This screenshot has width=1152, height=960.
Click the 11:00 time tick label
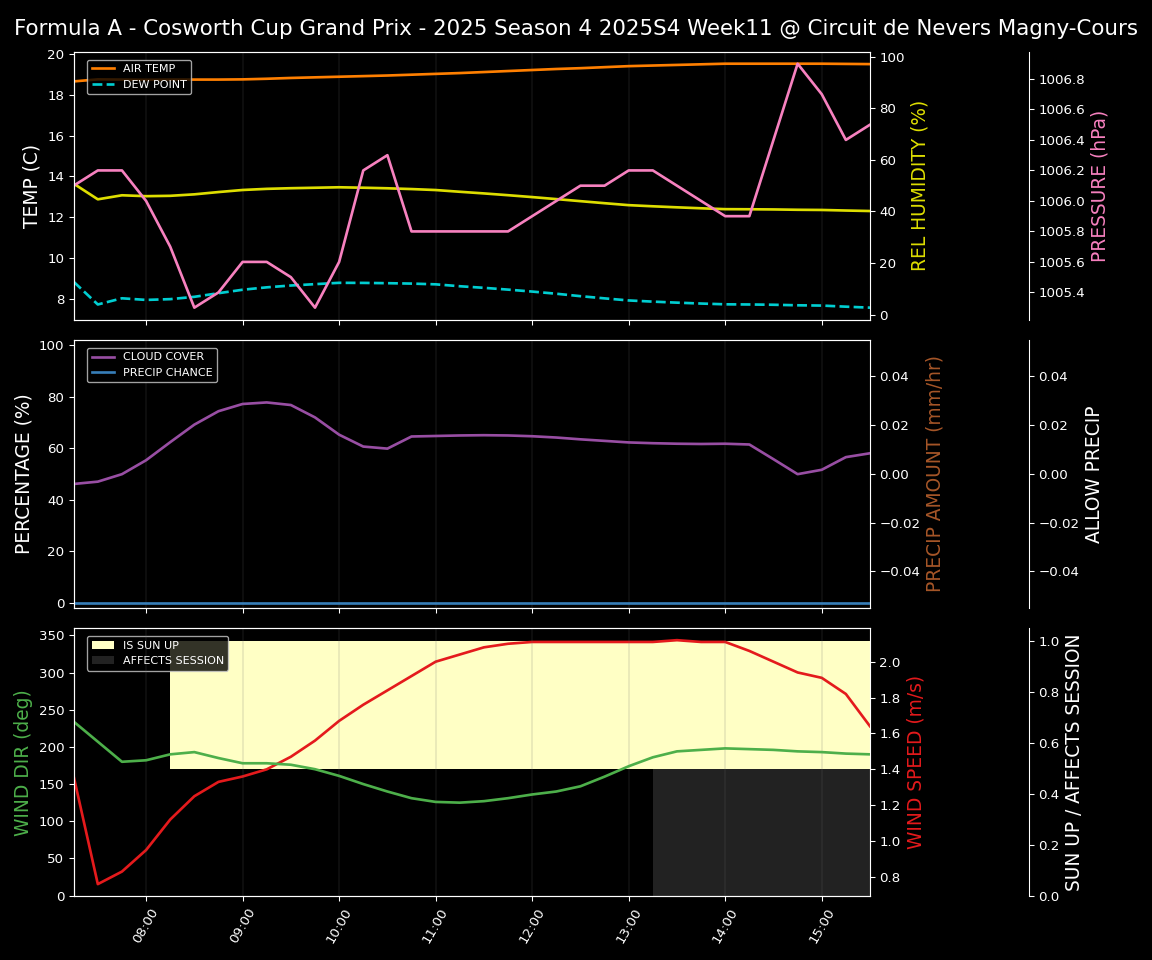[435, 925]
